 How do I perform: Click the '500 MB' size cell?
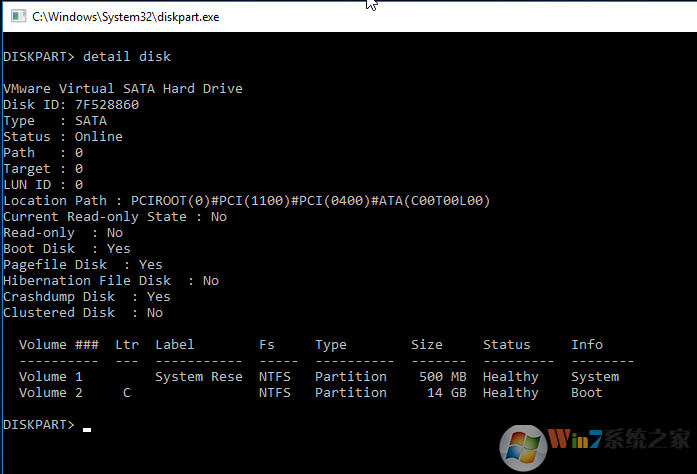coord(443,377)
